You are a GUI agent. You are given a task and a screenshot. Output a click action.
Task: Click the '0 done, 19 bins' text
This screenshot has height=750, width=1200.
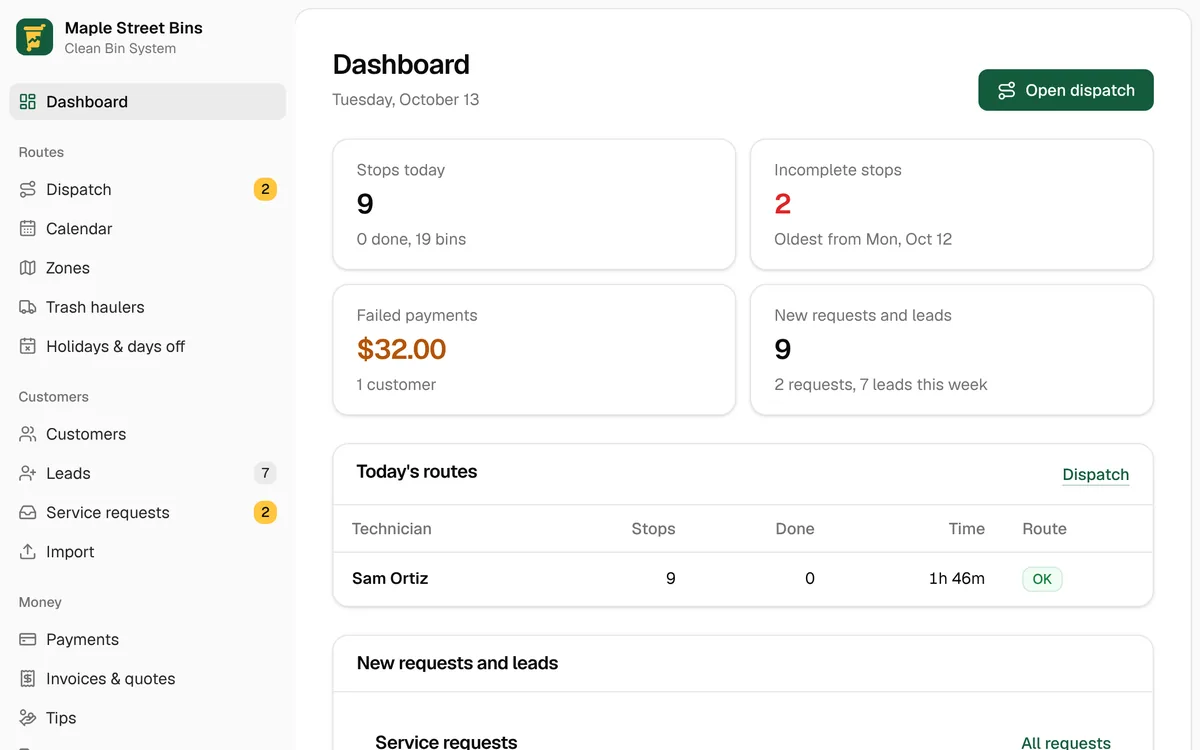411,239
